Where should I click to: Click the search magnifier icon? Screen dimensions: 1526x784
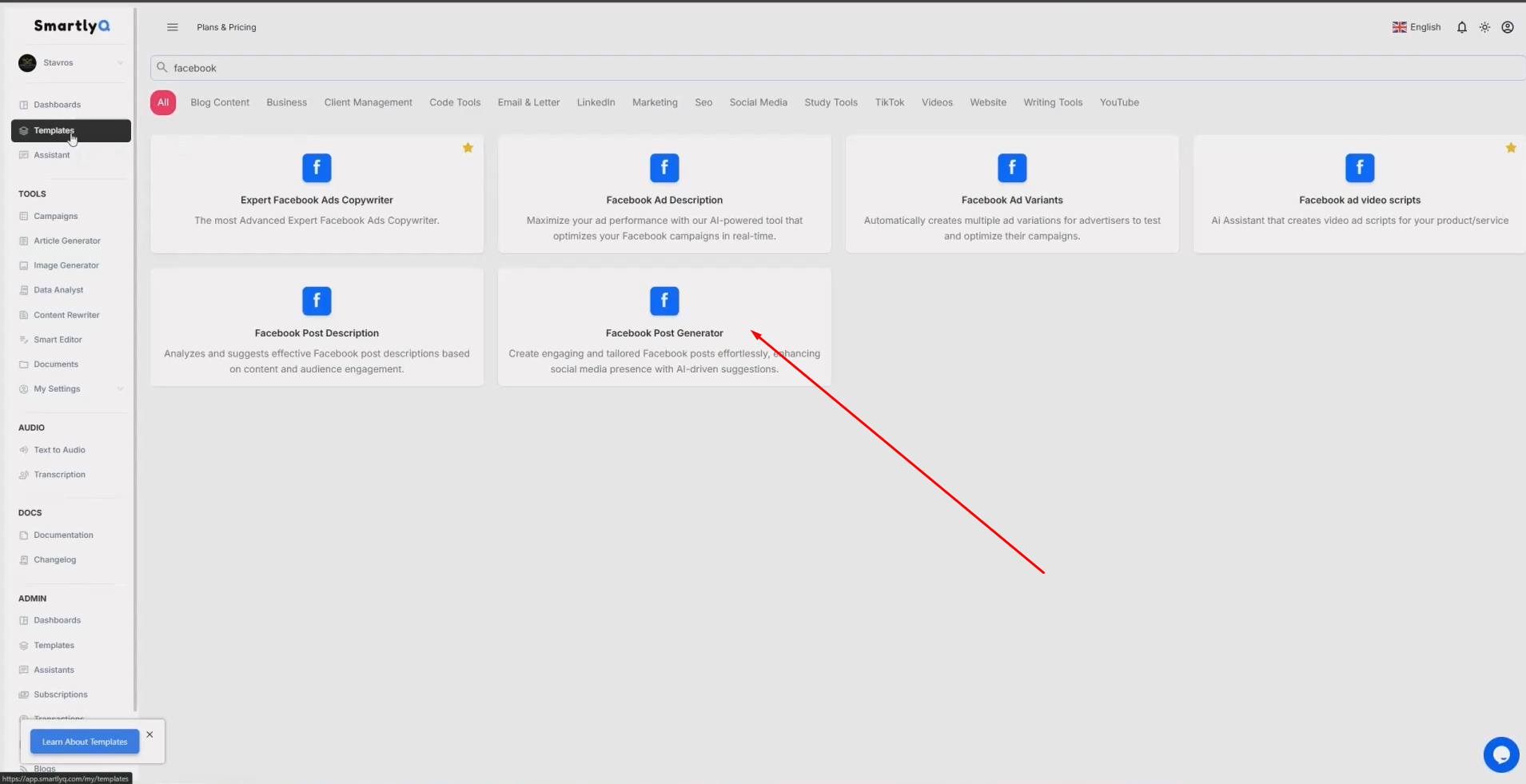(x=162, y=68)
